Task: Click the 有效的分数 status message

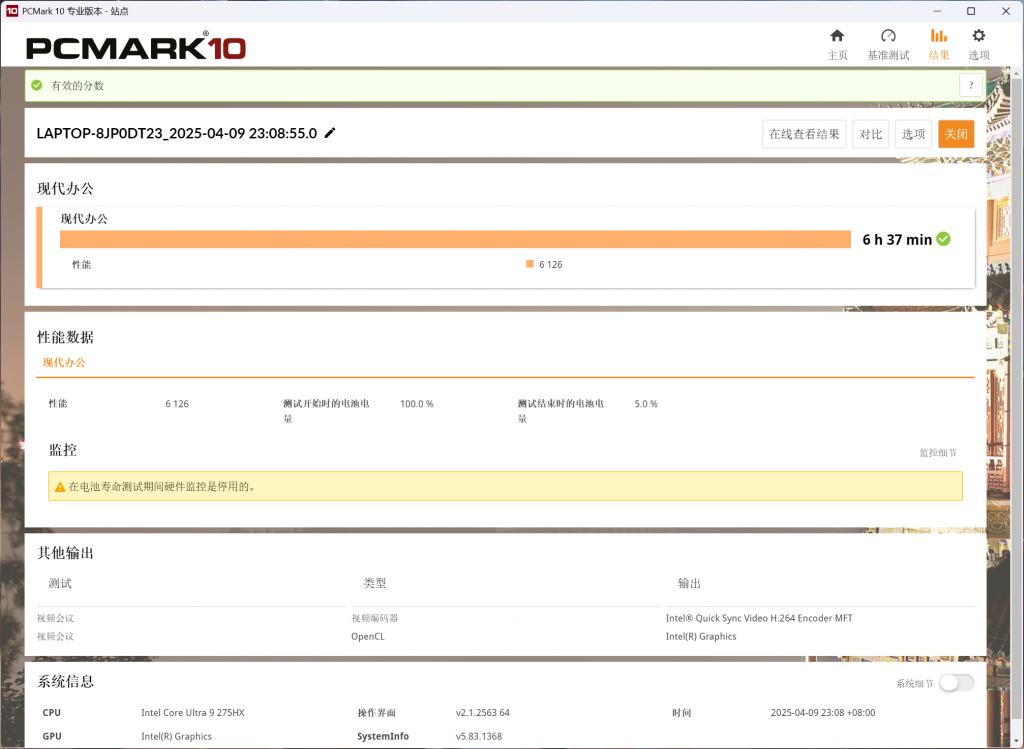Action: point(77,86)
